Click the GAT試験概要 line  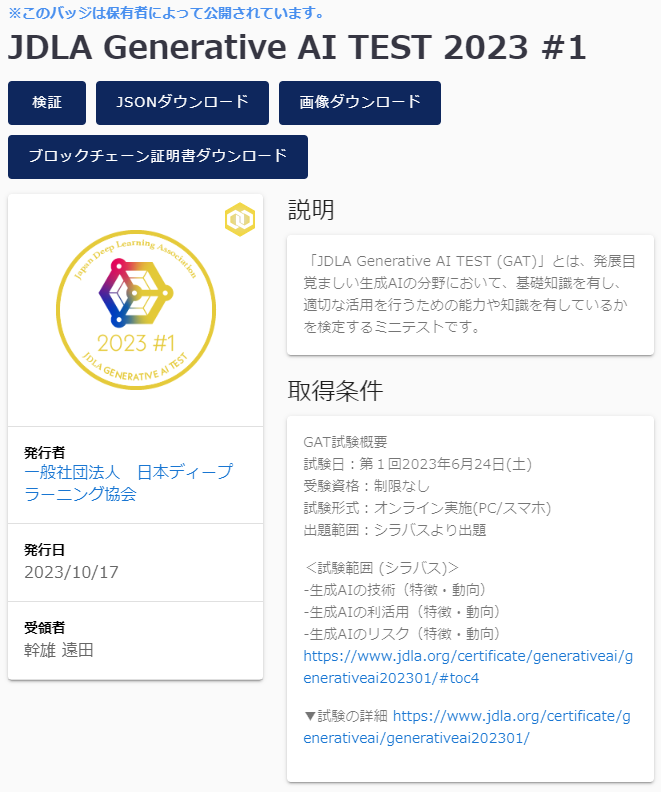[x=345, y=442]
